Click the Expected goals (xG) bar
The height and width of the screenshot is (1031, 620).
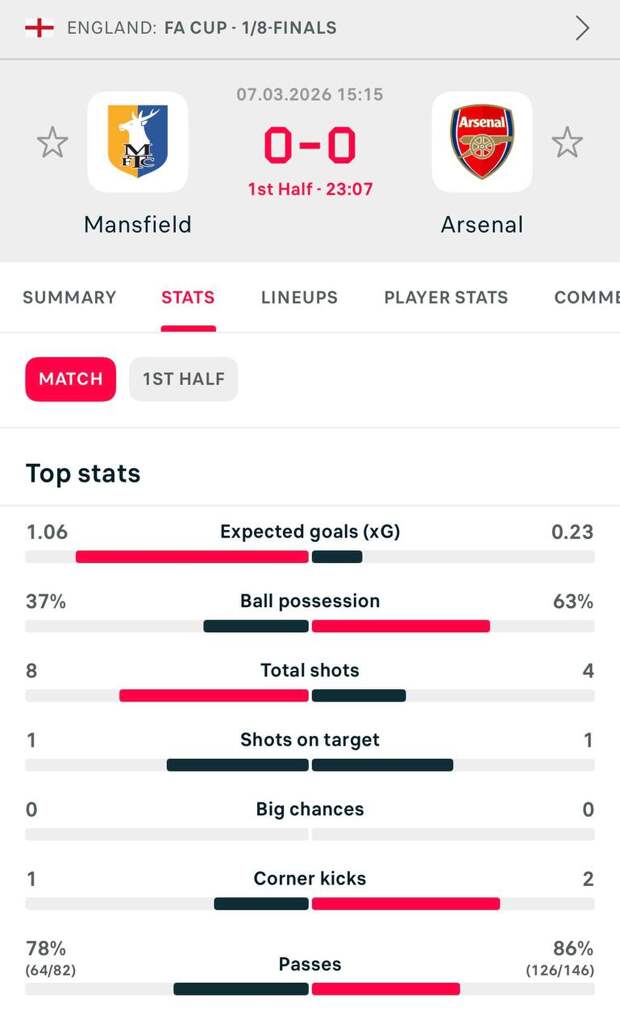tap(310, 557)
